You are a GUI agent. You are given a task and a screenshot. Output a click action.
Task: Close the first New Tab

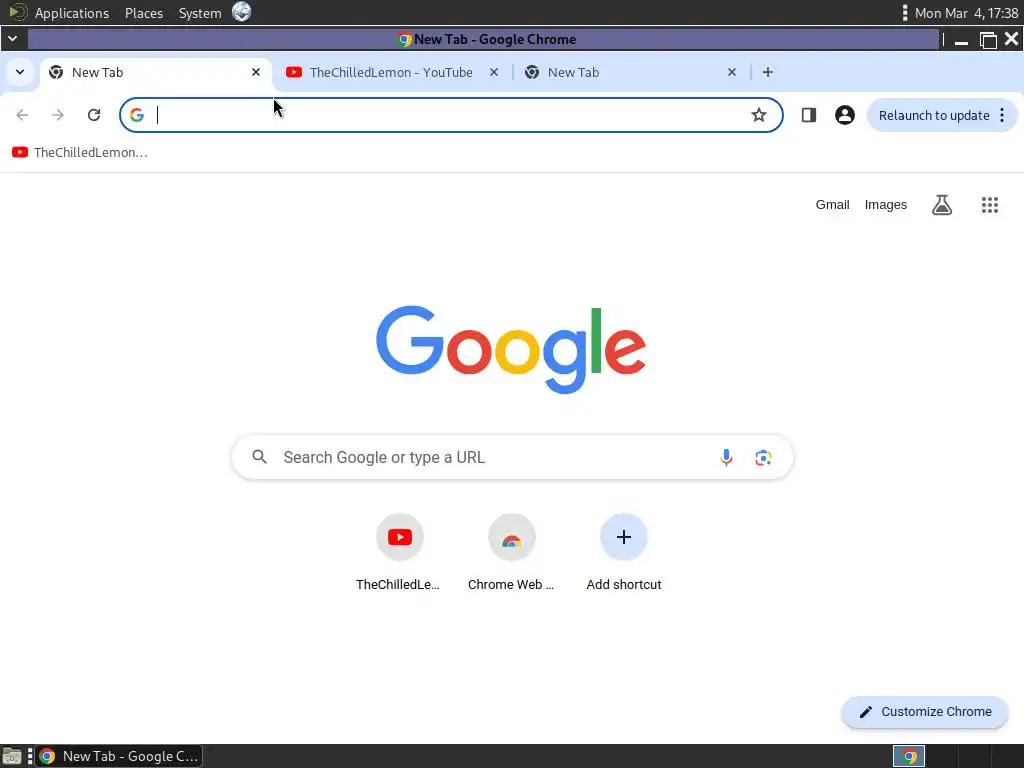pos(256,72)
